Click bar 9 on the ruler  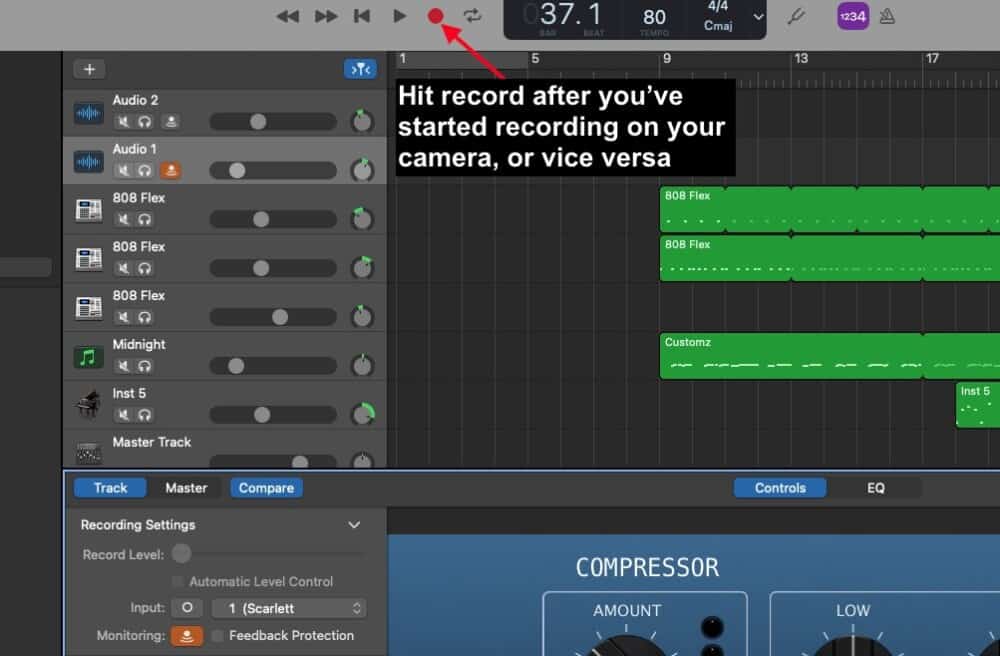667,59
